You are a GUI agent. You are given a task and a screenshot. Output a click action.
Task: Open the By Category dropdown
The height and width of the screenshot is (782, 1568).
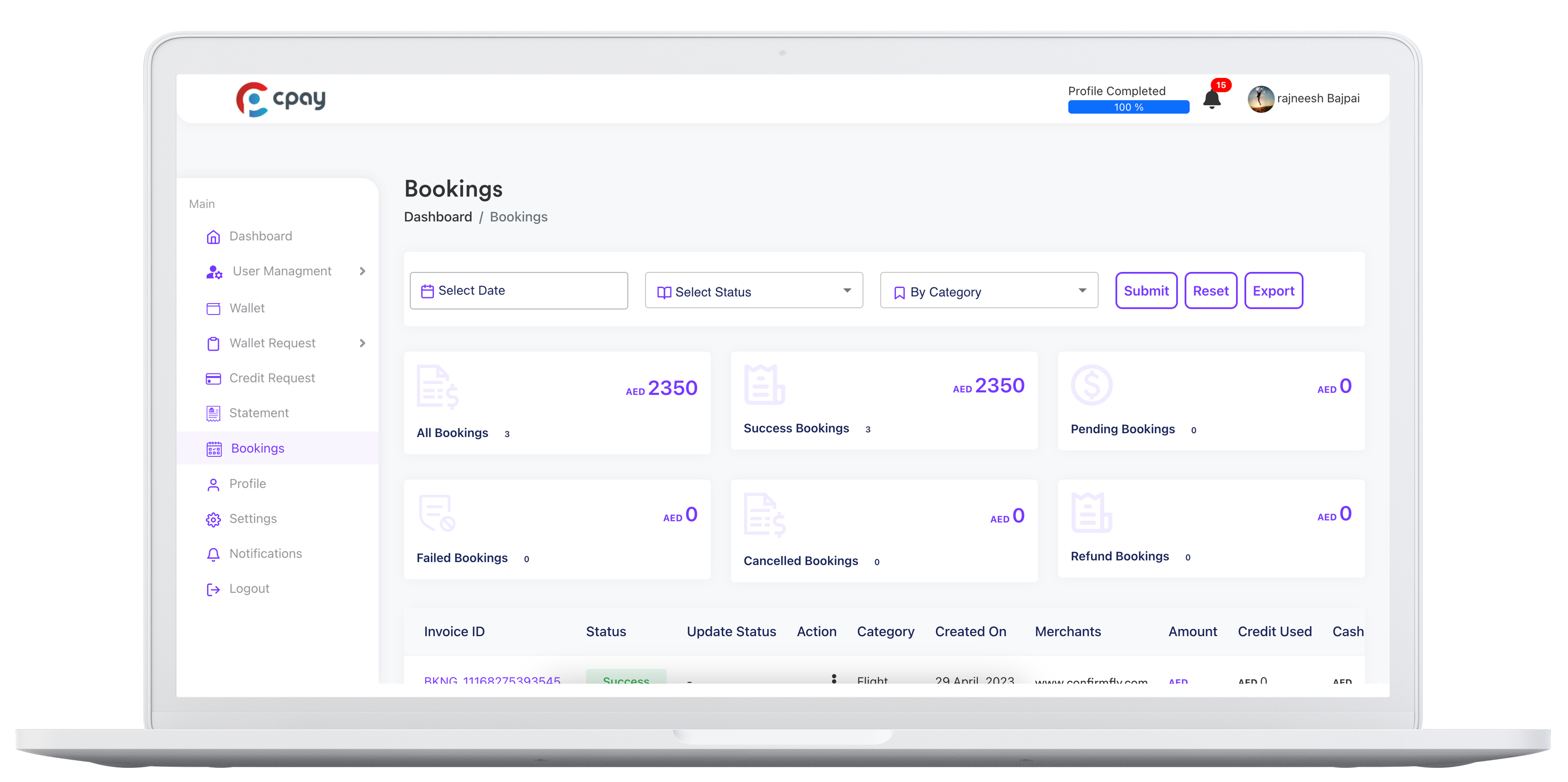pyautogui.click(x=989, y=291)
